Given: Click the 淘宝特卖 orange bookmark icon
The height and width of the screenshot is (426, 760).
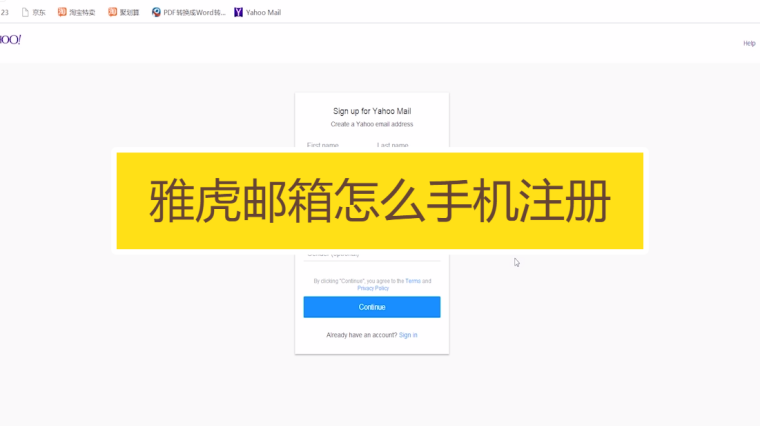Looking at the screenshot, I should (x=62, y=12).
